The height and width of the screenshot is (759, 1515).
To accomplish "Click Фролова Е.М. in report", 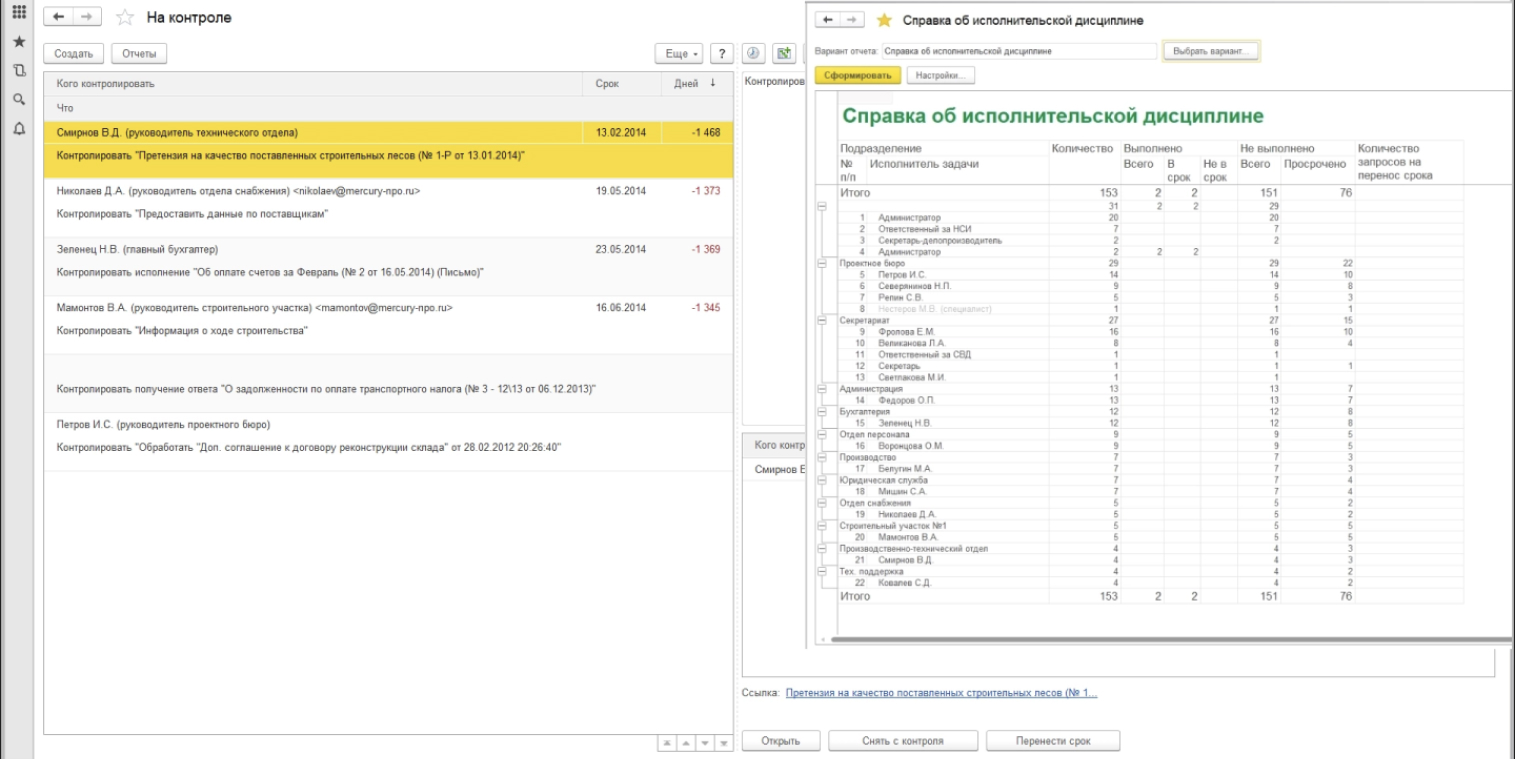I will click(905, 331).
